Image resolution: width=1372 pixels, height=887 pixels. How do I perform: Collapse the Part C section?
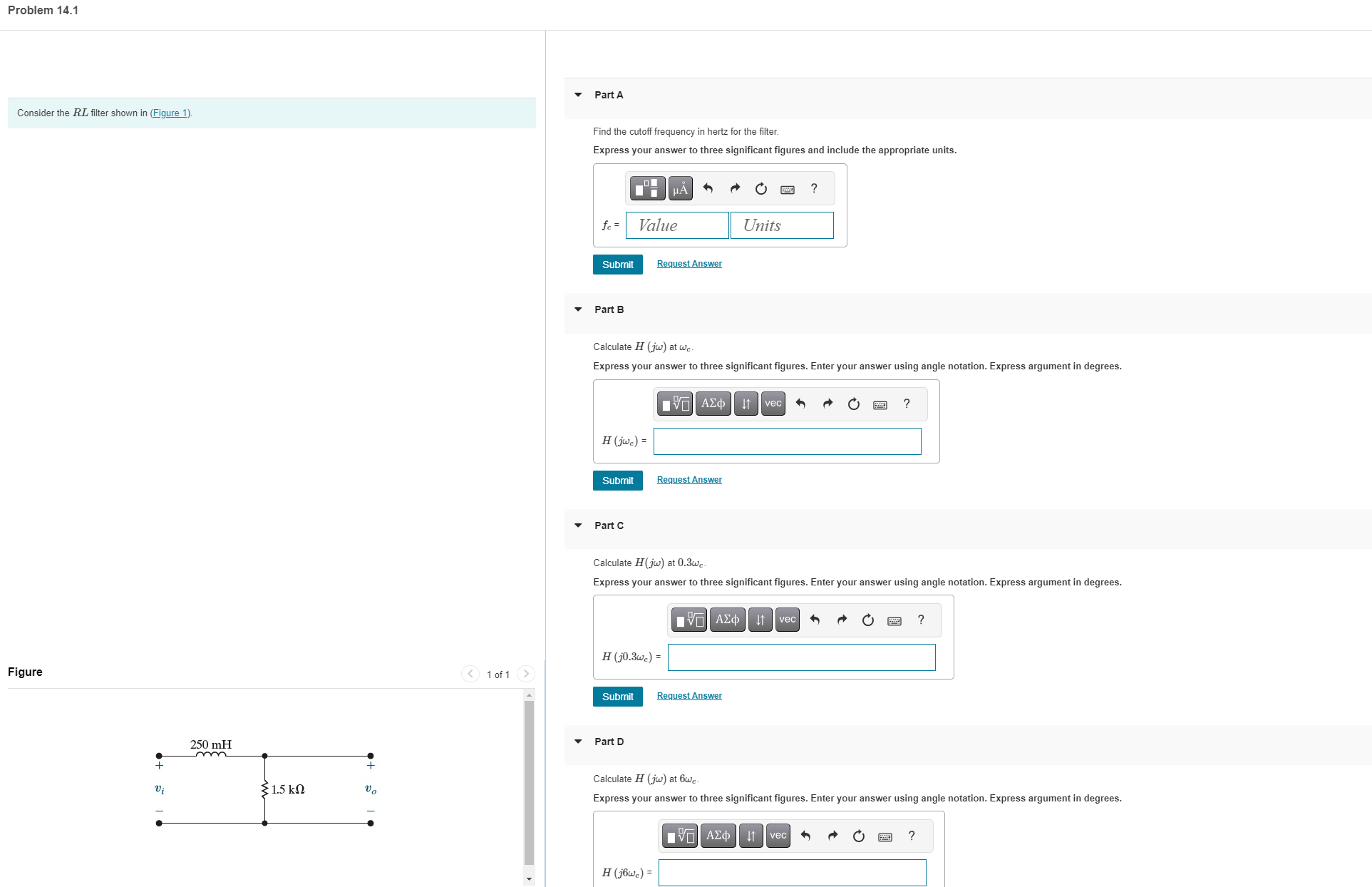pos(577,525)
